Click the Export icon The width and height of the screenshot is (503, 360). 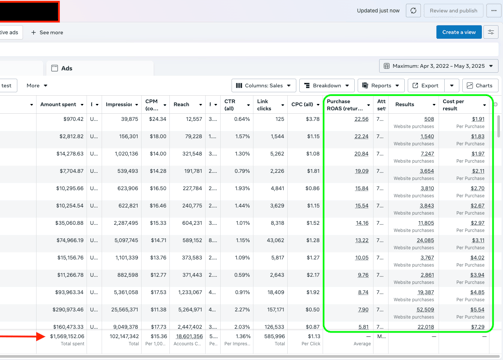(x=415, y=86)
